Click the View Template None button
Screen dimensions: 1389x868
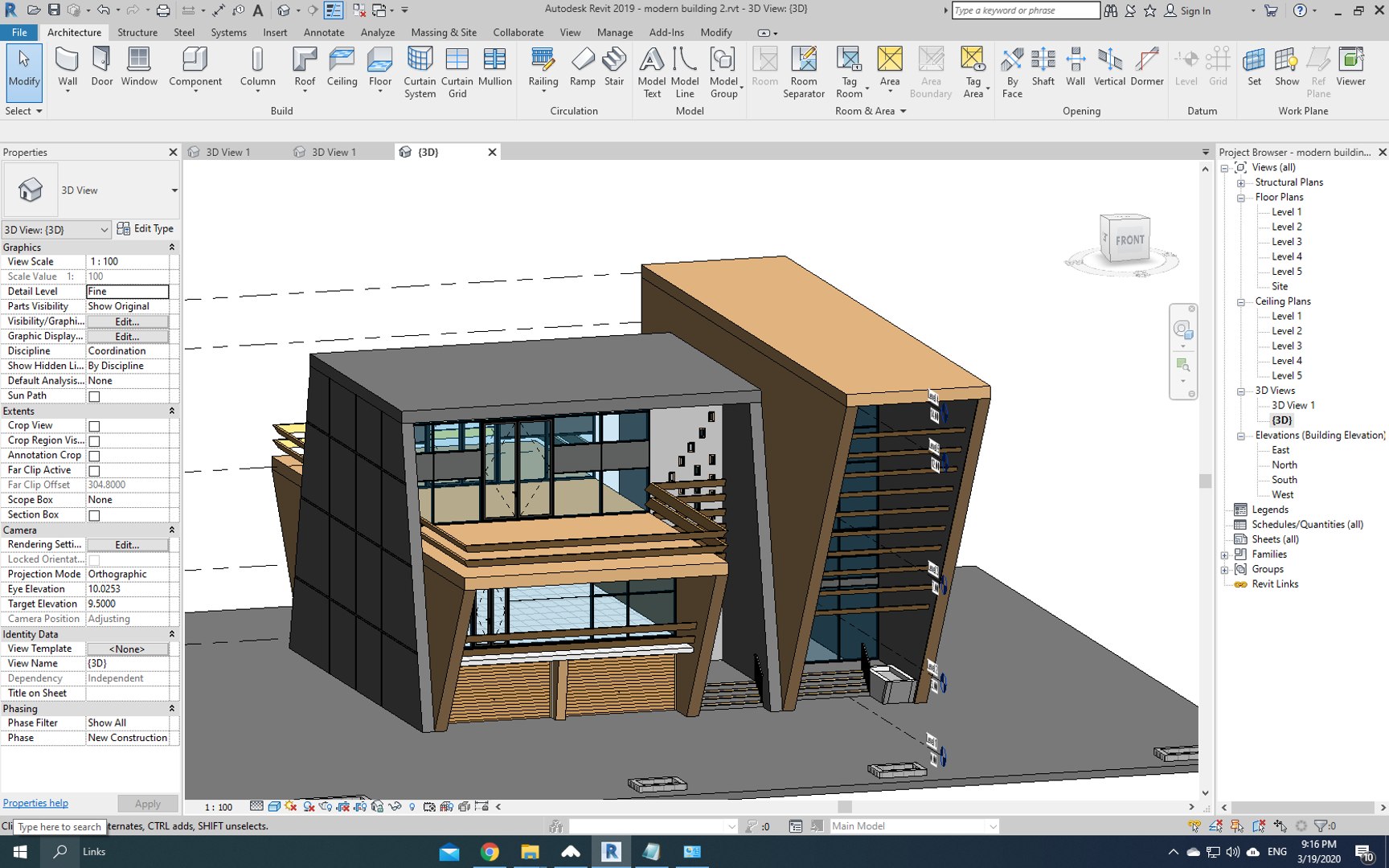pos(127,649)
